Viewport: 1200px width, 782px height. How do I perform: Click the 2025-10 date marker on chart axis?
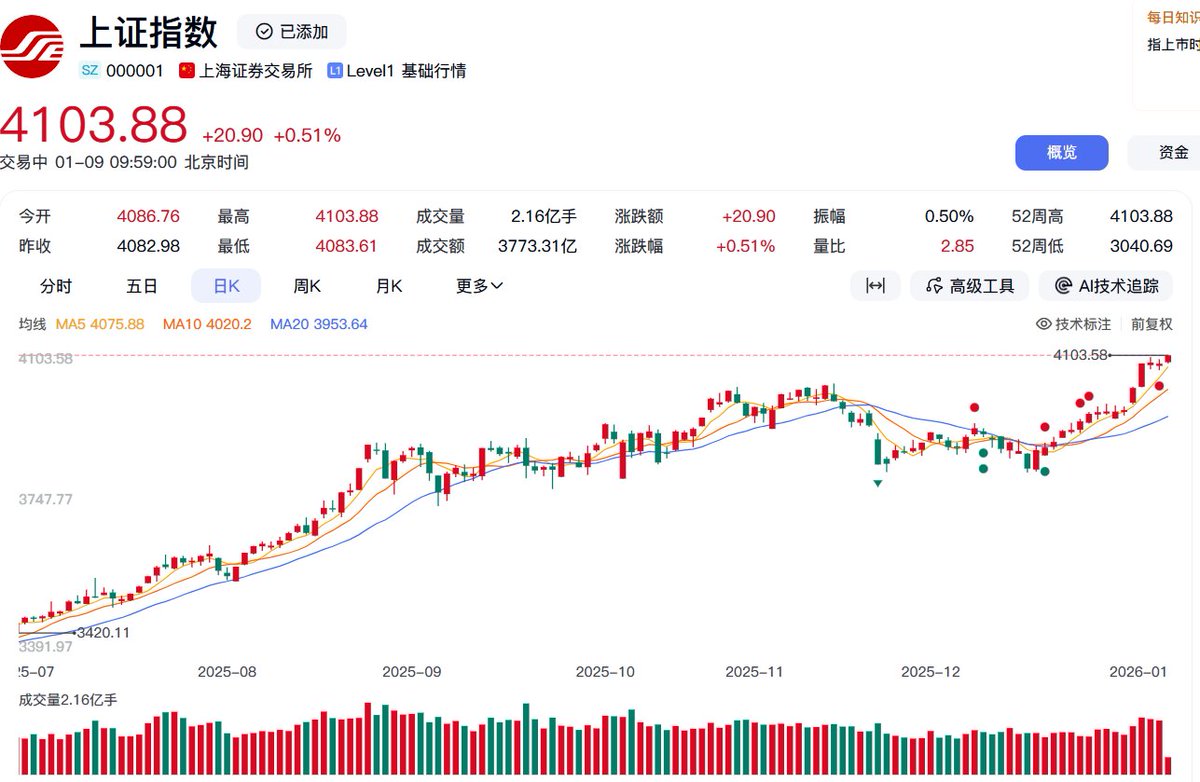[x=605, y=672]
